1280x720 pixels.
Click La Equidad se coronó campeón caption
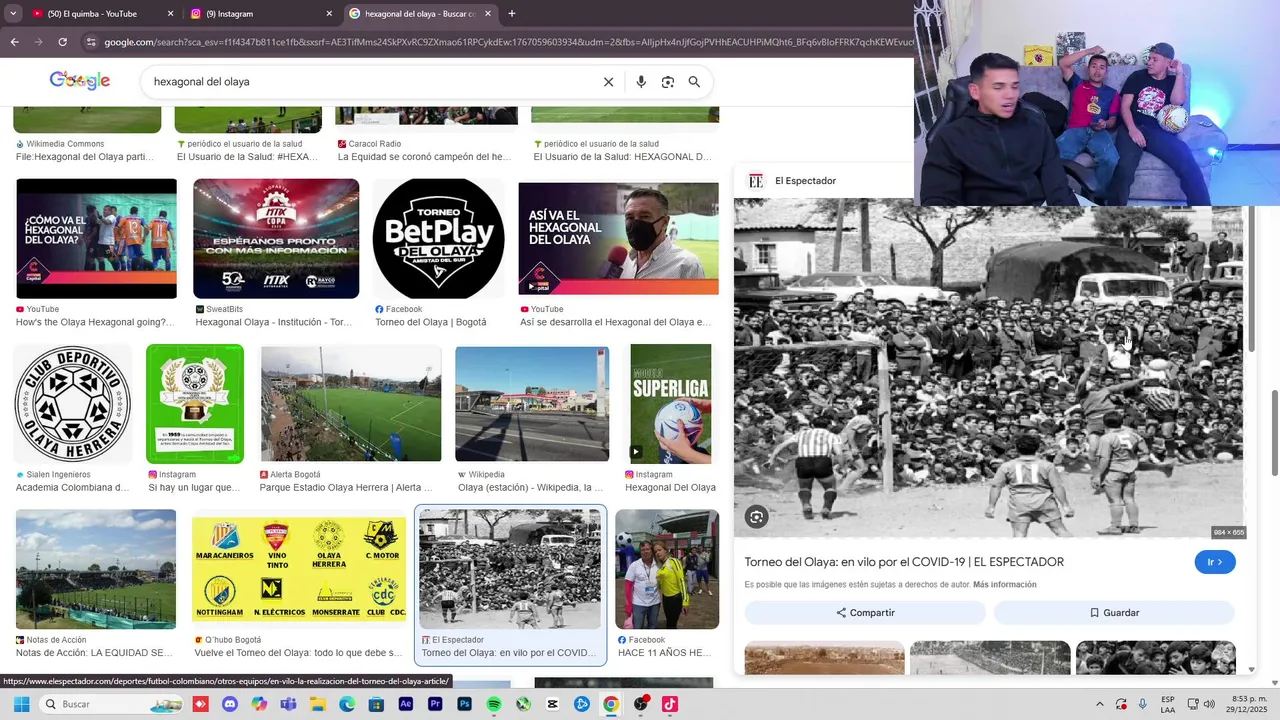[x=424, y=157]
